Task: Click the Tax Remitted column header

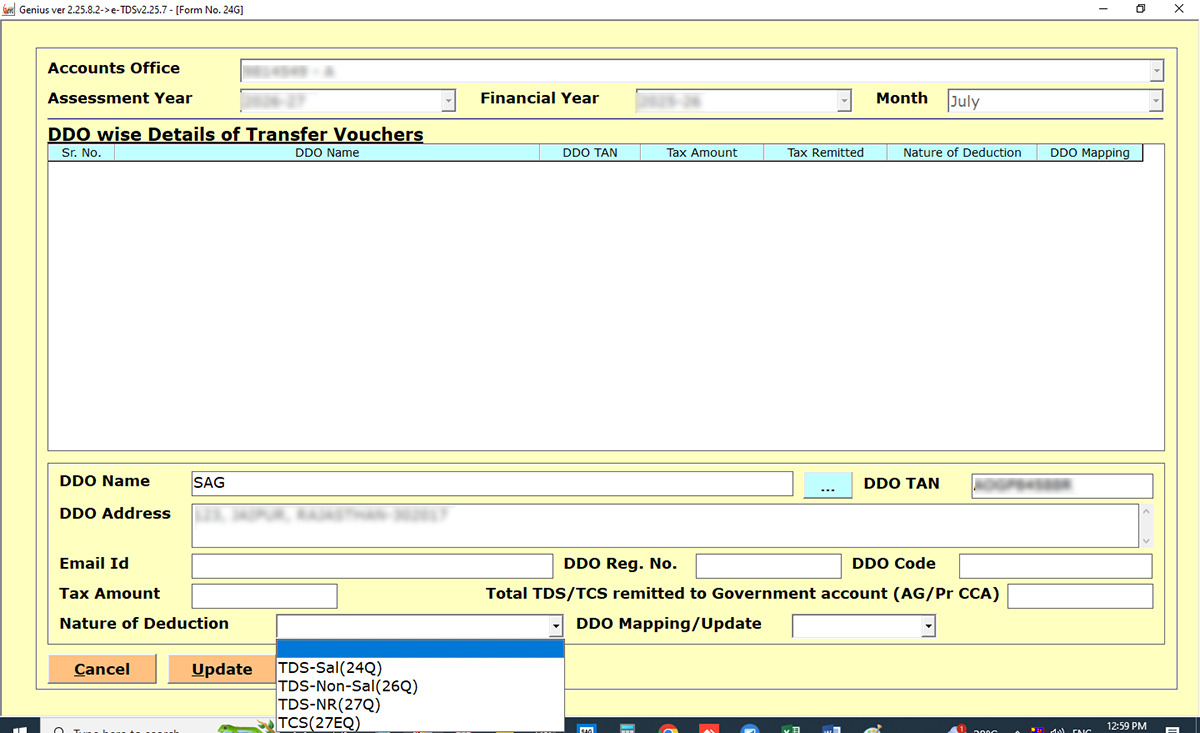Action: pyautogui.click(x=825, y=153)
